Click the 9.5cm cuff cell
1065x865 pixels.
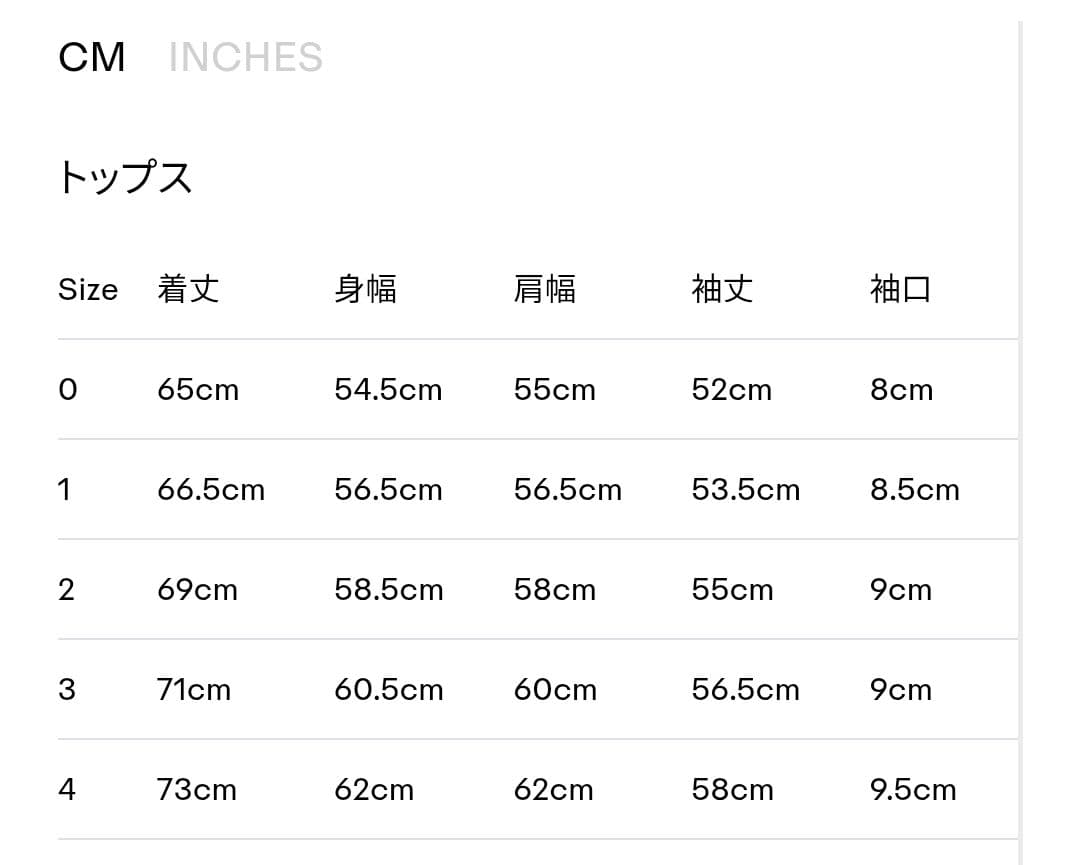point(913,790)
